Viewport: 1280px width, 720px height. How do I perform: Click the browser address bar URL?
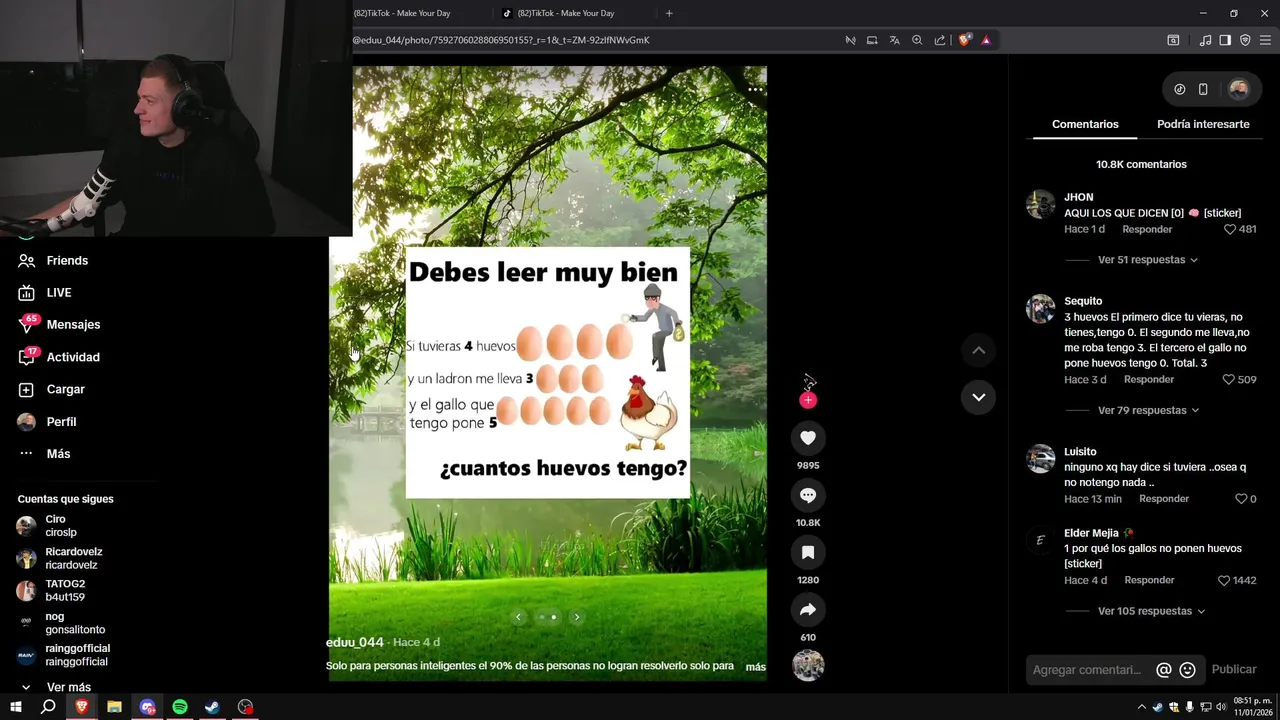click(502, 40)
